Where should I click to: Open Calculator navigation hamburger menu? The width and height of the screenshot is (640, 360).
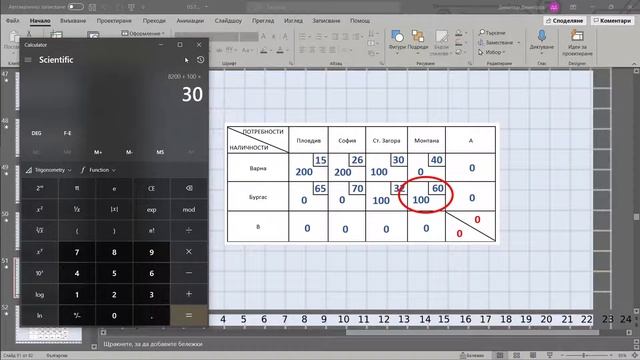click(x=28, y=60)
